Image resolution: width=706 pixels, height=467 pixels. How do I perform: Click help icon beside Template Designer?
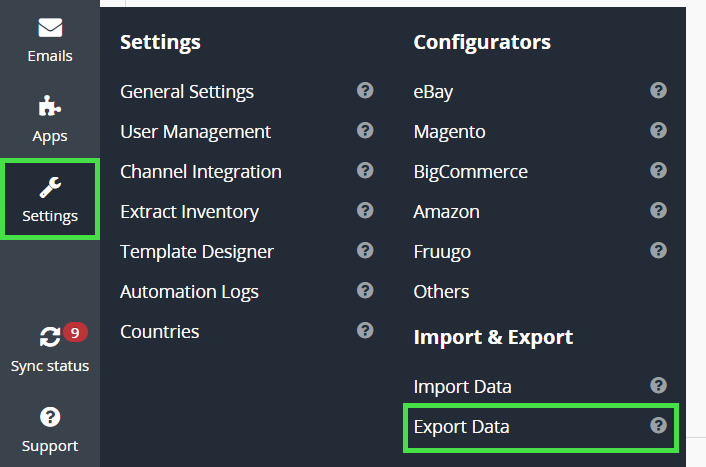click(x=365, y=251)
